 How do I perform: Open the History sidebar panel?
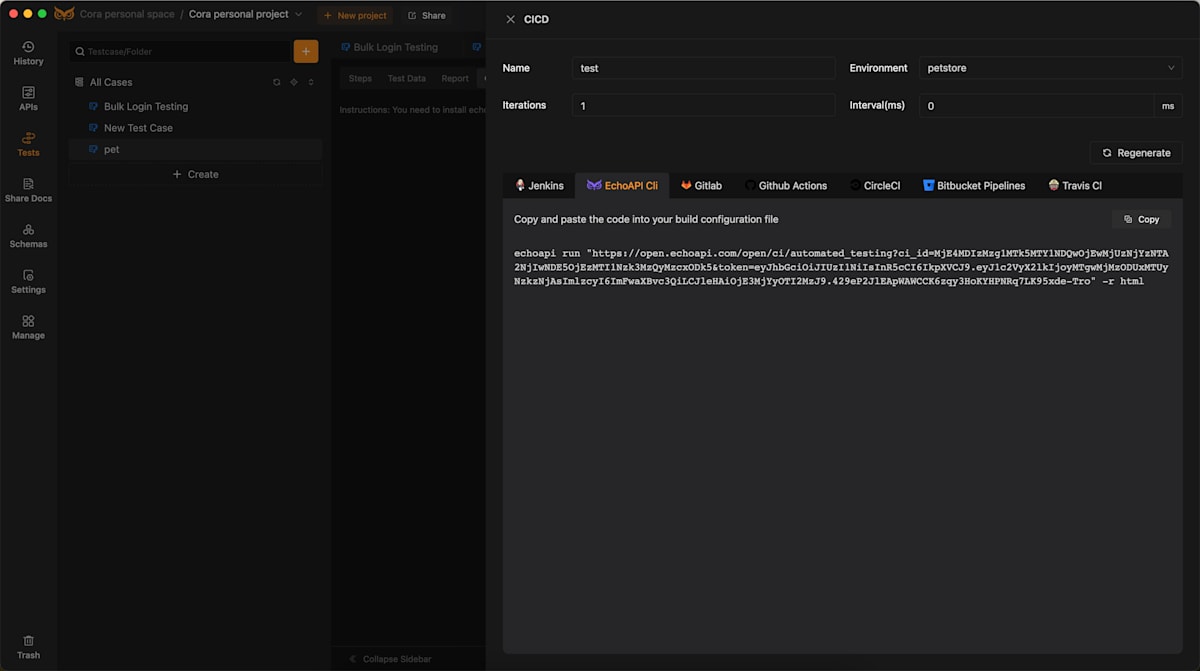pyautogui.click(x=28, y=53)
